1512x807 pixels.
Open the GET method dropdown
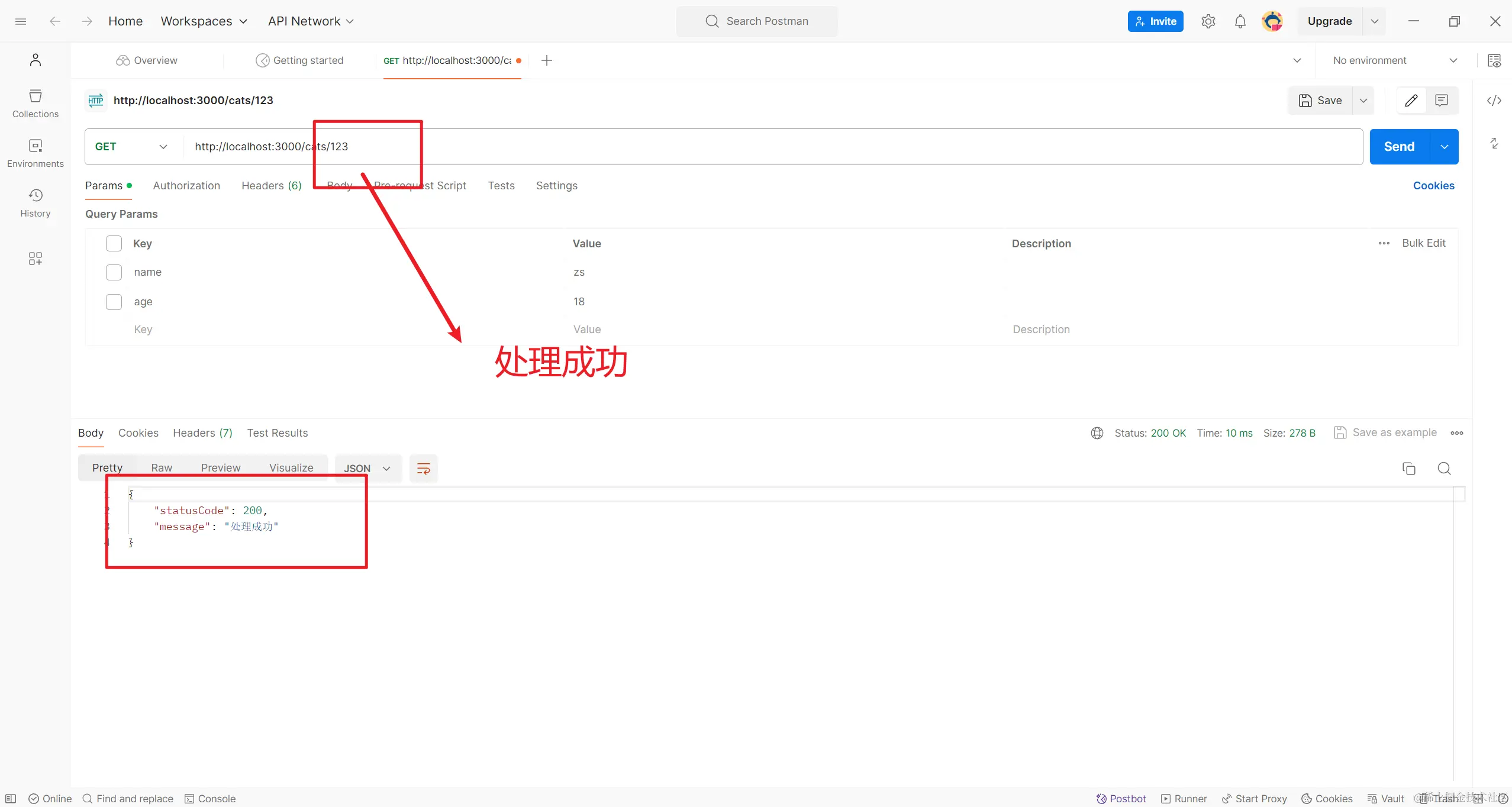131,147
